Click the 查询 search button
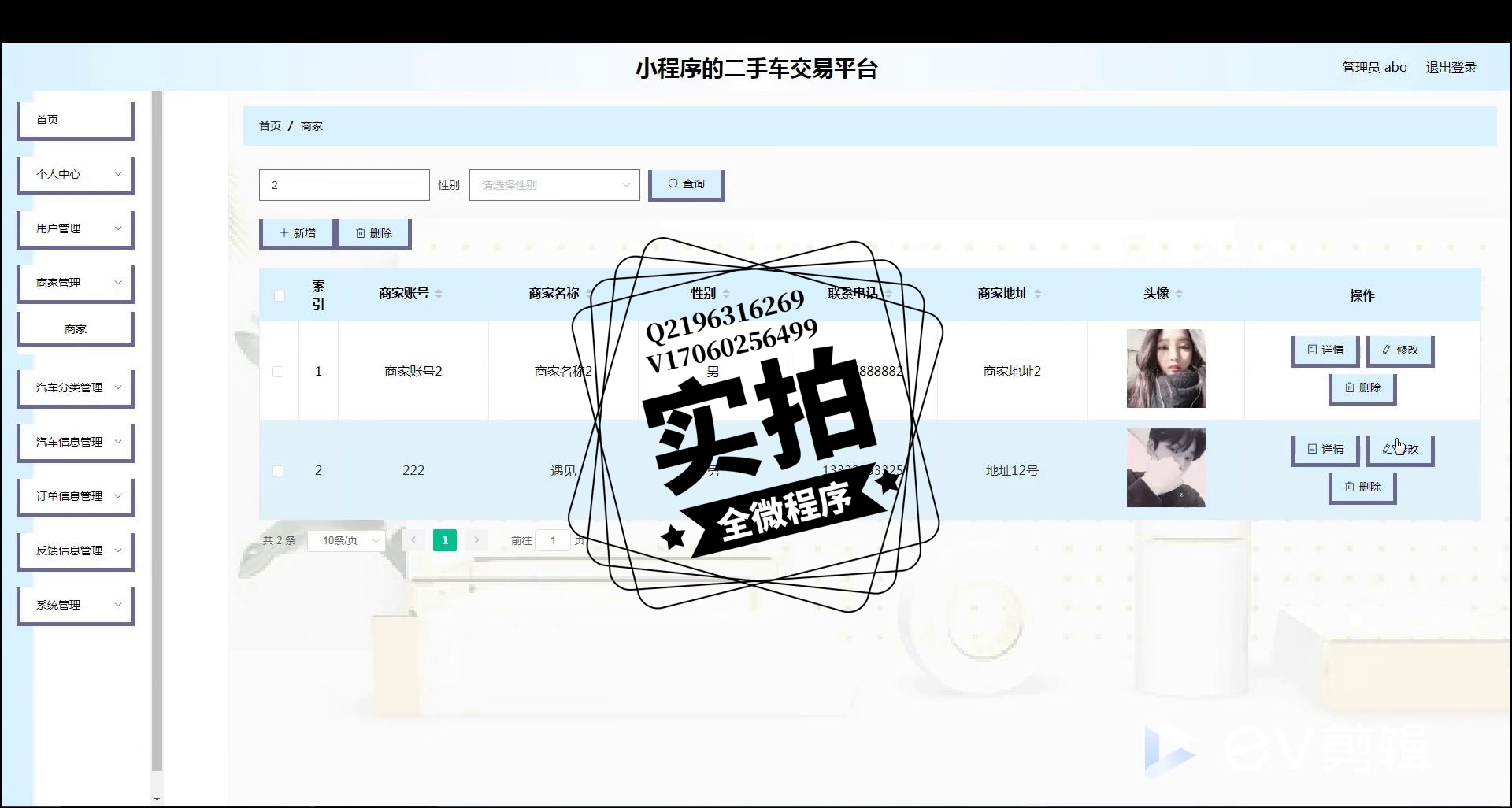This screenshot has height=808, width=1512. pos(686,184)
